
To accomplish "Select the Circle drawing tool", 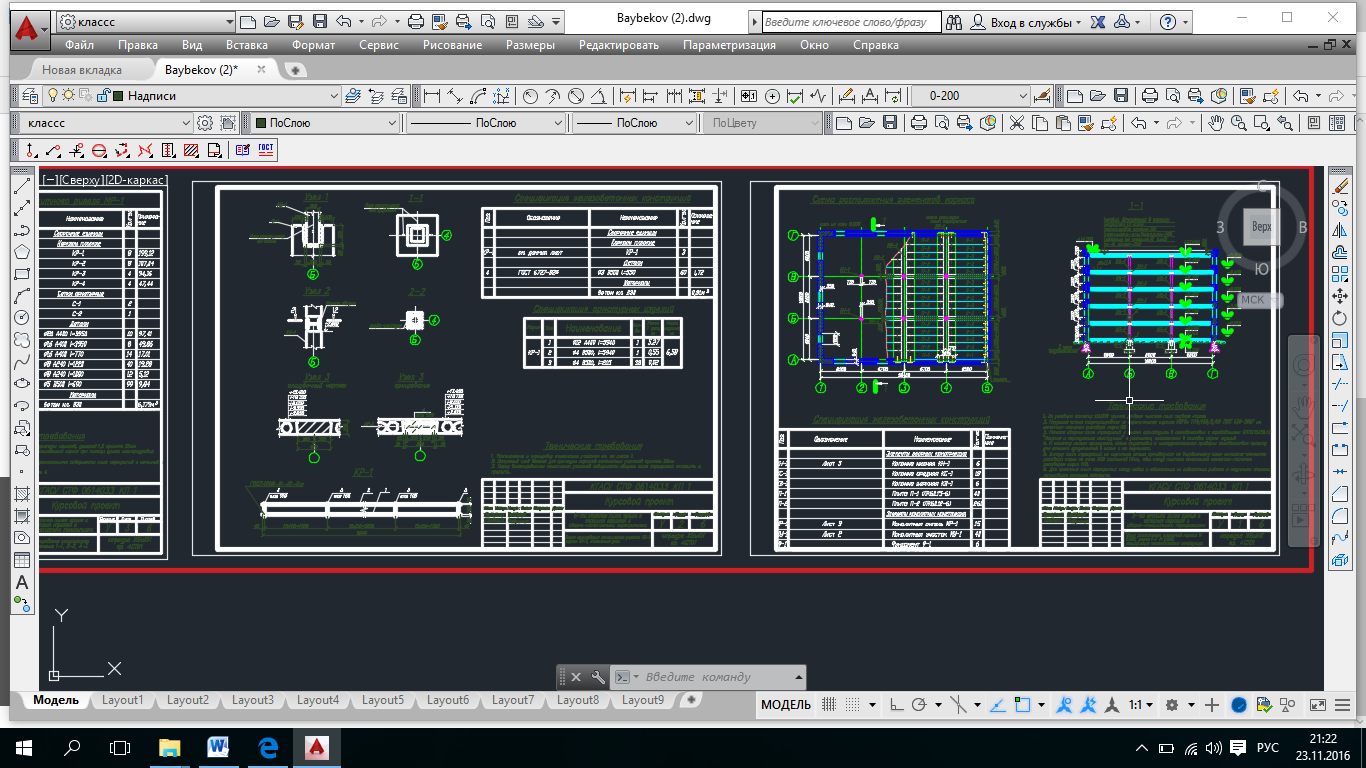I will click(21, 318).
